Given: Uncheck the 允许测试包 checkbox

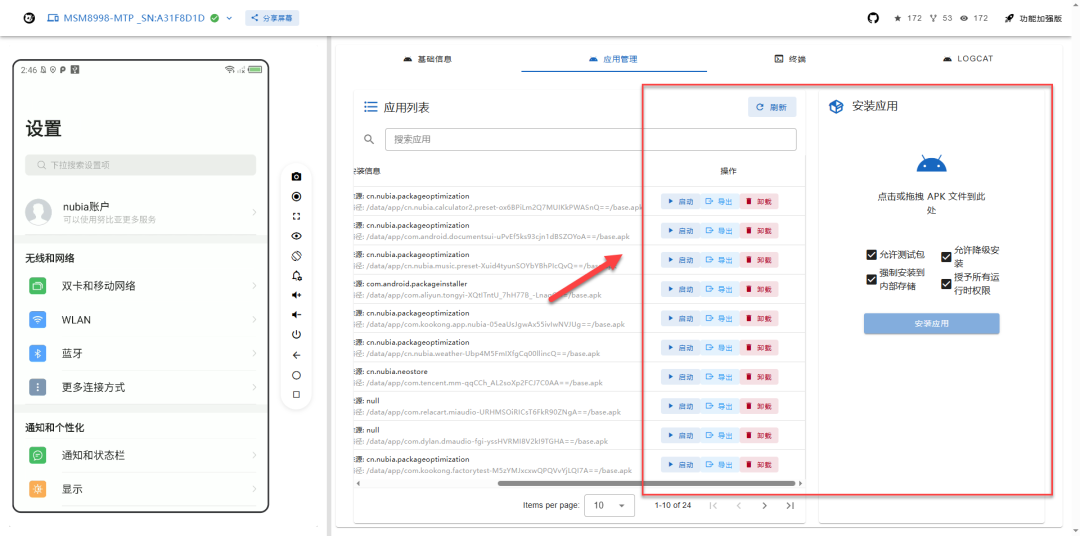Looking at the screenshot, I should [872, 255].
